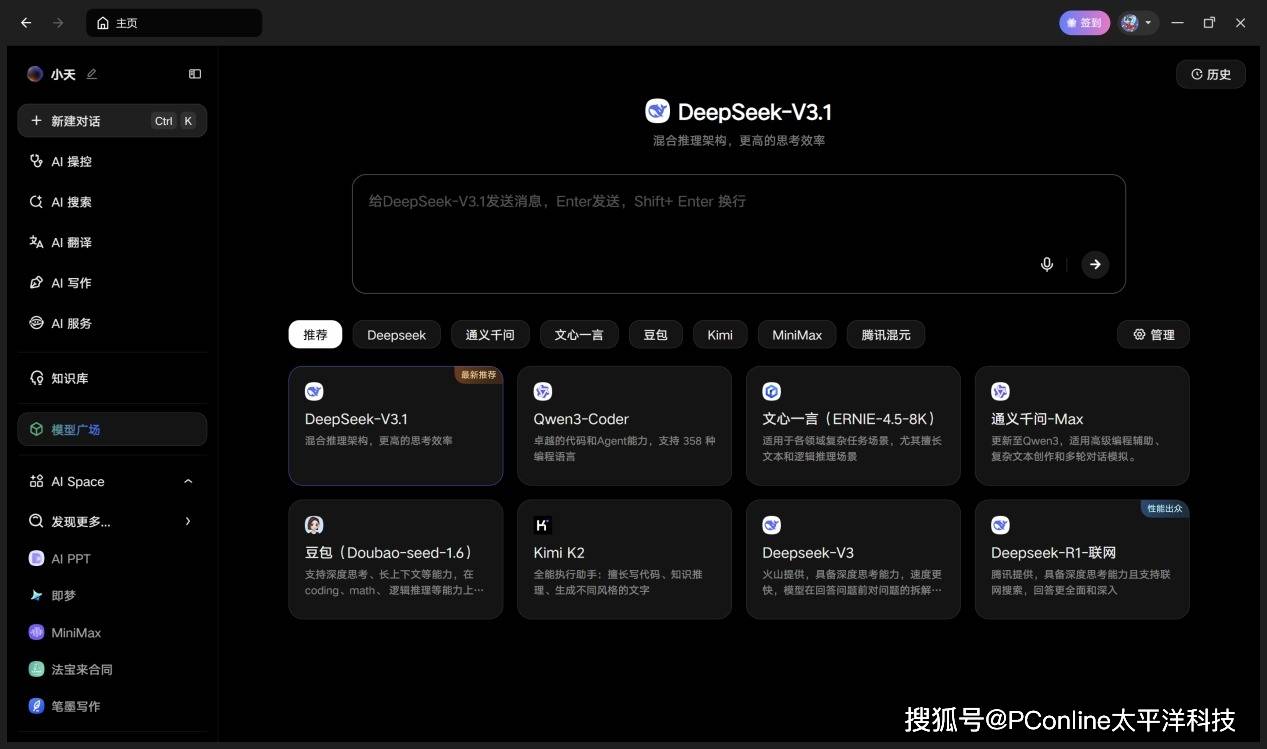The image size is (1267, 749).
Task: Open 知识库 knowledge base
Action: [112, 378]
